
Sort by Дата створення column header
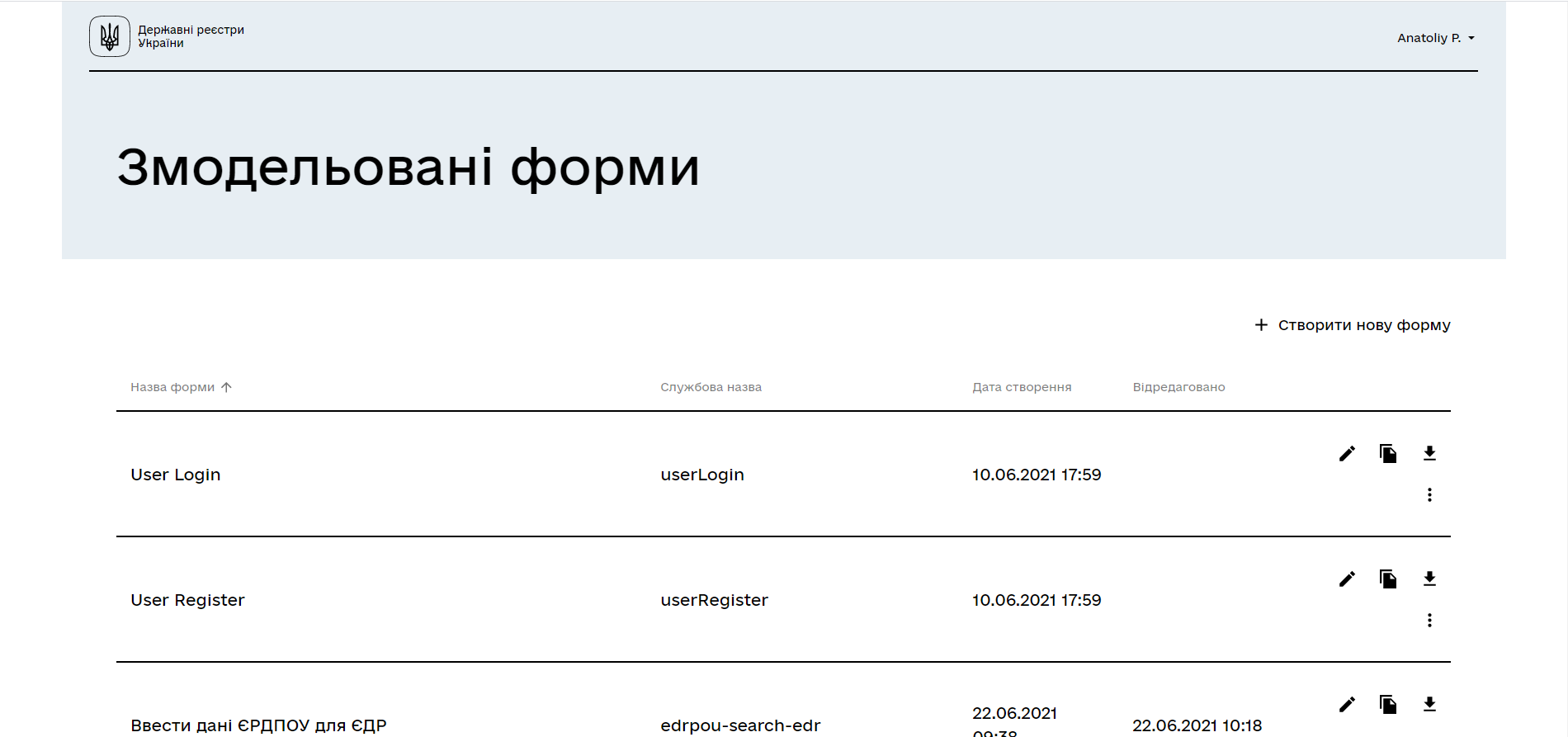pyautogui.click(x=1022, y=387)
